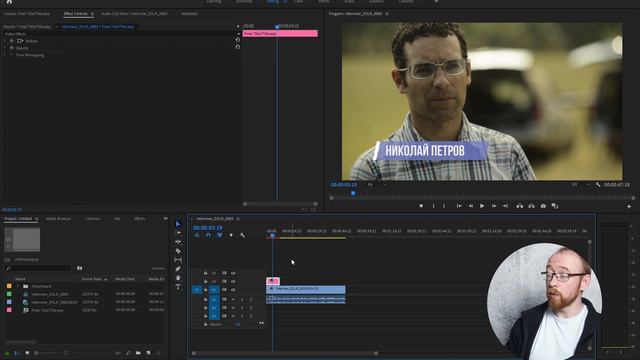Select the Track Select Forward tool
This screenshot has height=360, width=640.
pyautogui.click(x=178, y=233)
